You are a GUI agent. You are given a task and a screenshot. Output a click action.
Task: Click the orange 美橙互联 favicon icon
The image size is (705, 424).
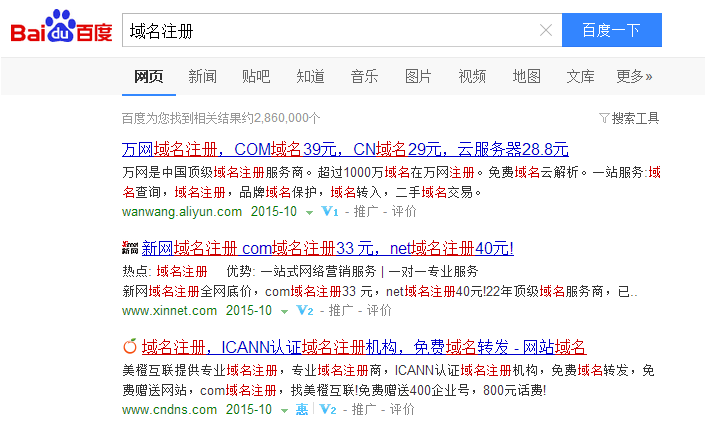pos(130,346)
